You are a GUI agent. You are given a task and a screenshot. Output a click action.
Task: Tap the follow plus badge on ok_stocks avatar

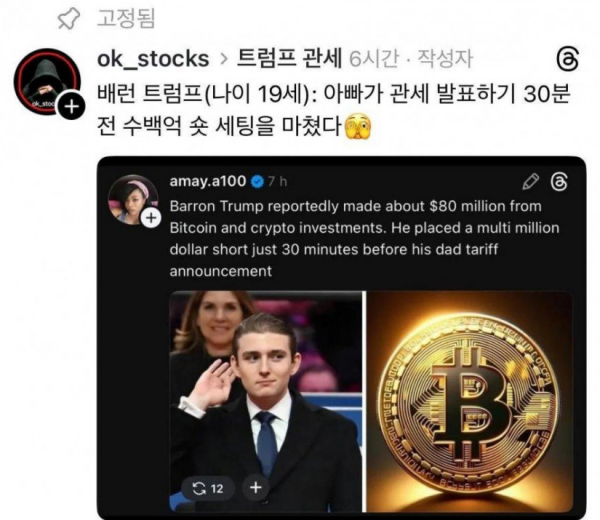pyautogui.click(x=71, y=106)
